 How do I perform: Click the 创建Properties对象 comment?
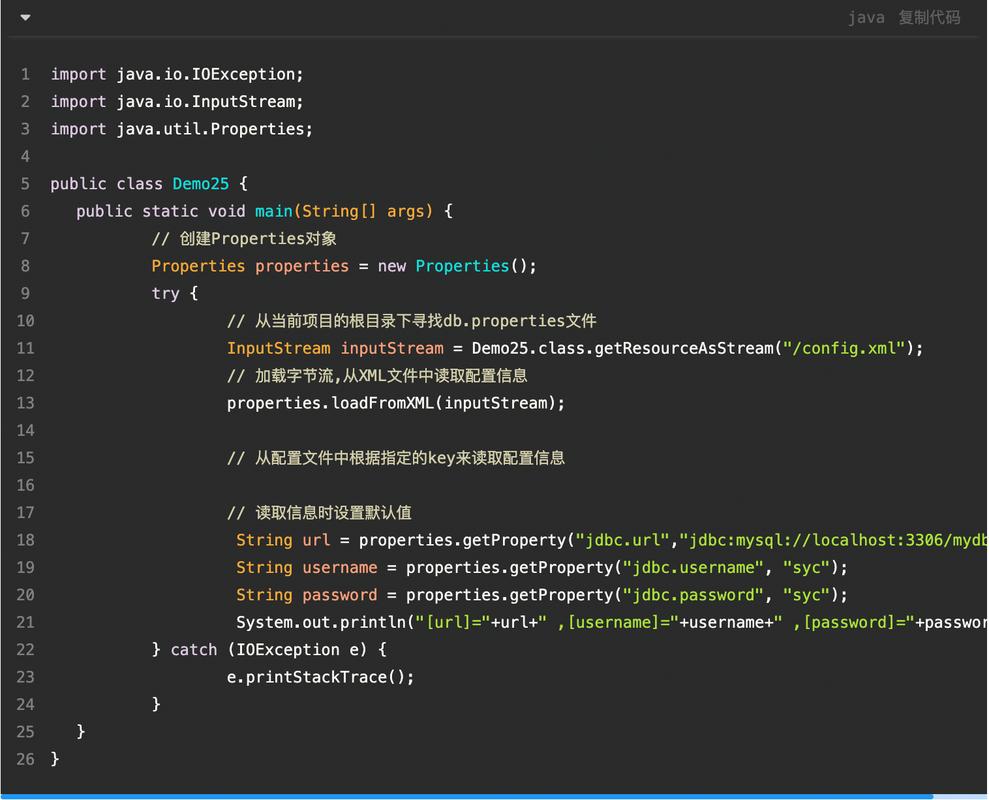pyautogui.click(x=245, y=238)
